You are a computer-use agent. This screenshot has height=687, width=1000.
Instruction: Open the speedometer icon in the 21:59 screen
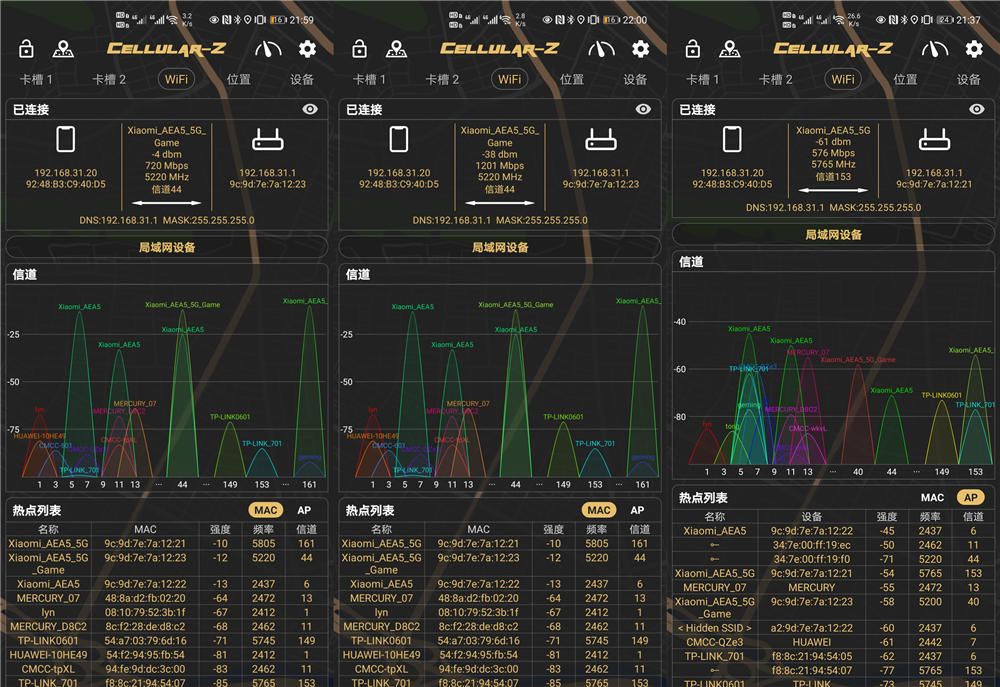[268, 48]
